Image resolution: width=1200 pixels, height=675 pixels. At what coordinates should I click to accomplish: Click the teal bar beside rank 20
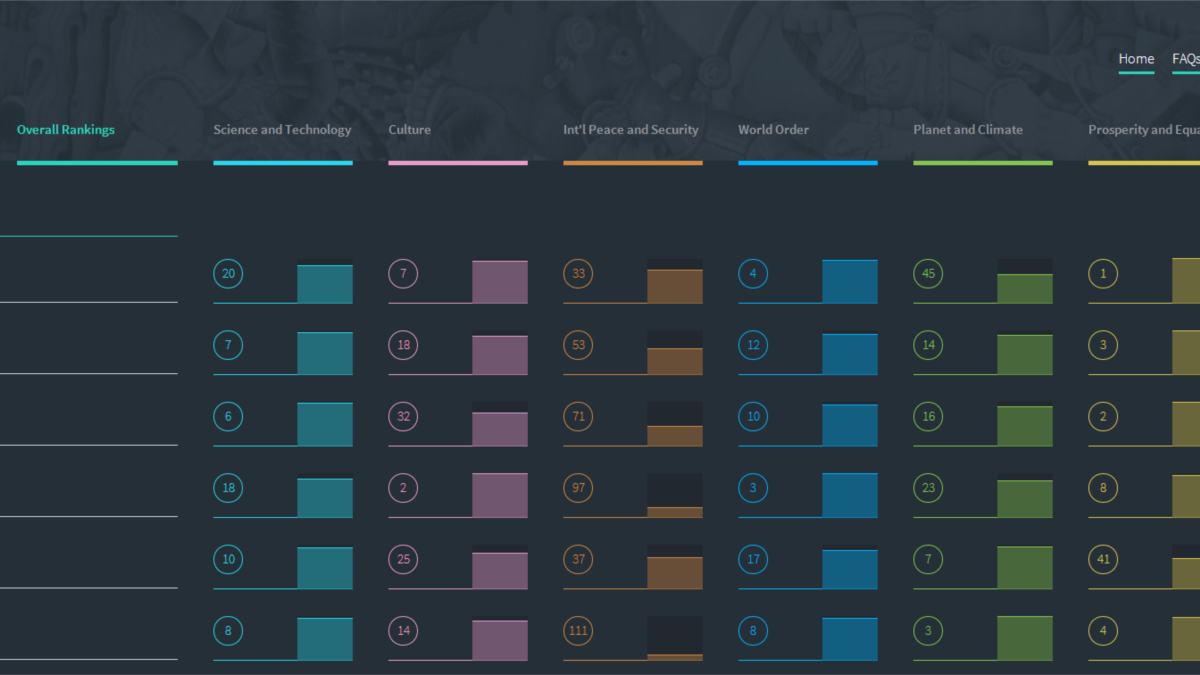pyautogui.click(x=325, y=284)
